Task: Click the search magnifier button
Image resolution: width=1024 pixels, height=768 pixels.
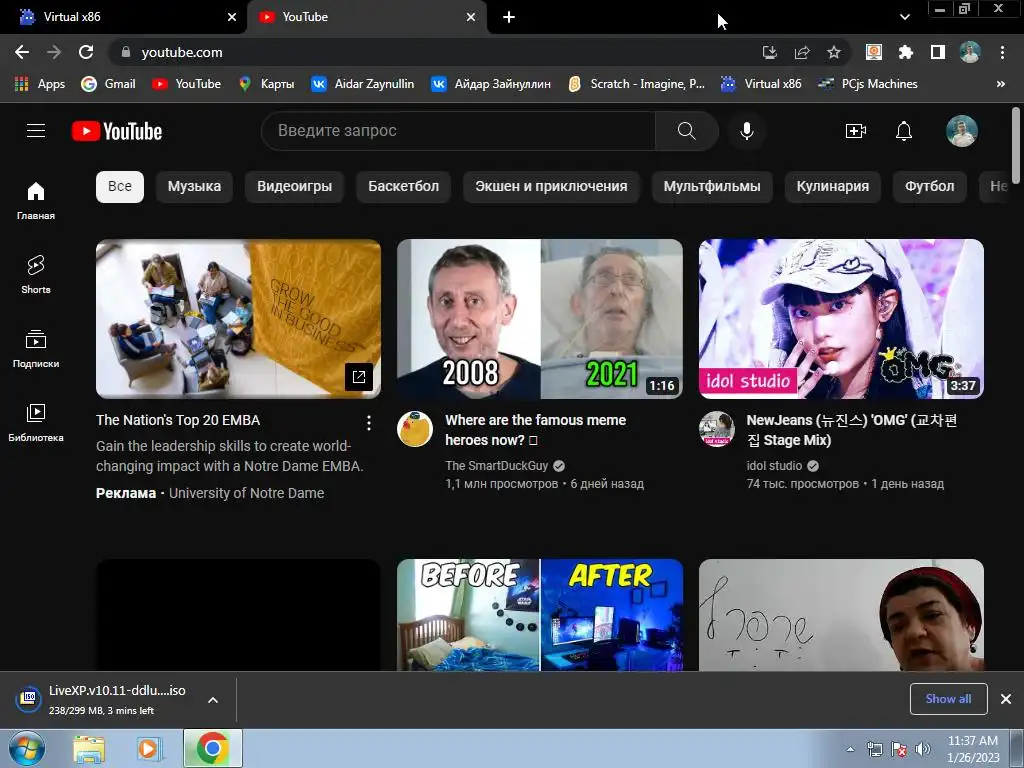Action: click(x=686, y=131)
